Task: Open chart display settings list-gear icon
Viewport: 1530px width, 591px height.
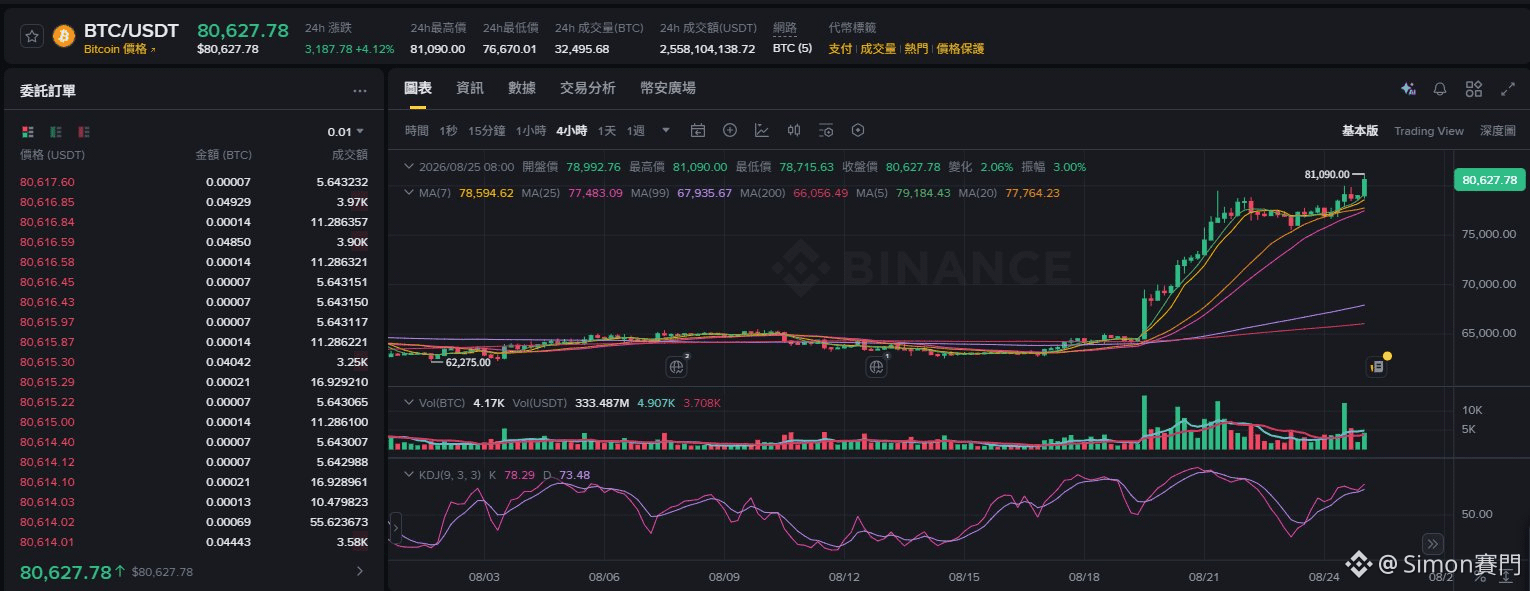Action: coord(826,130)
